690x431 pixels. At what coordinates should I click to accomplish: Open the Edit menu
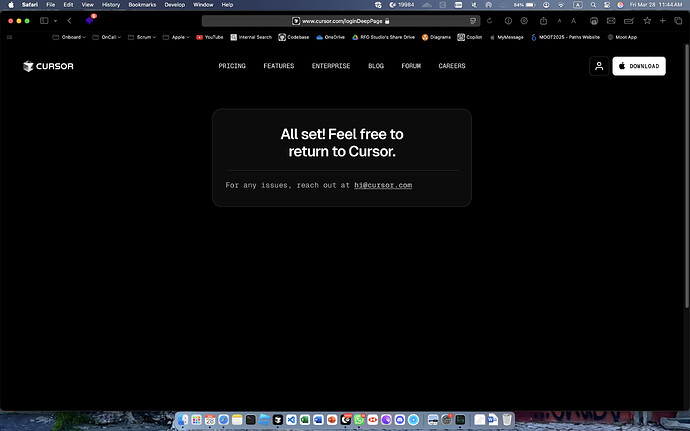click(x=68, y=5)
